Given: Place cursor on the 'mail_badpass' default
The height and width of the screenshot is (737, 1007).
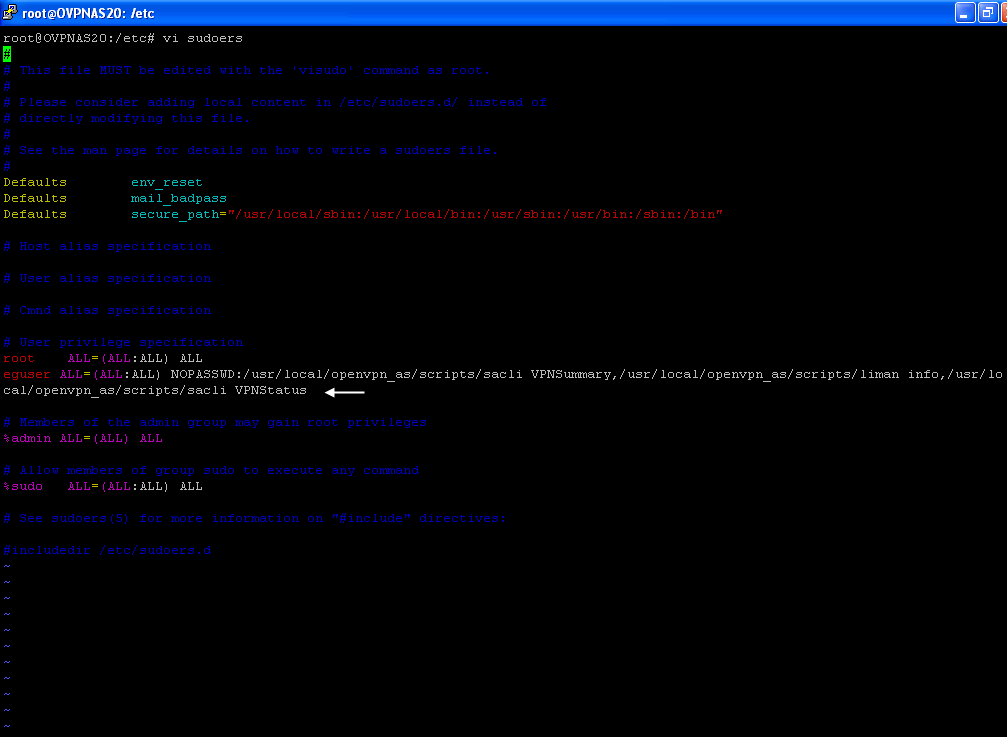Looking at the screenshot, I should tap(179, 198).
